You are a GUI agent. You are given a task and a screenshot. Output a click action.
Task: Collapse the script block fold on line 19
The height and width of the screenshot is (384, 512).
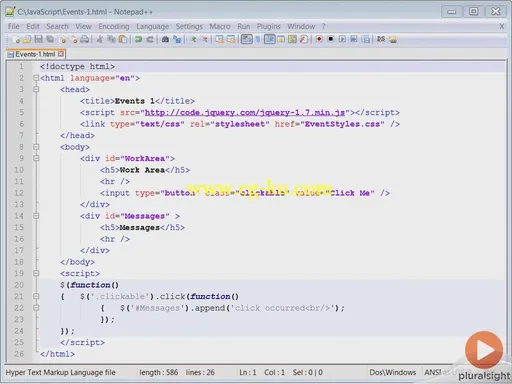(36, 273)
